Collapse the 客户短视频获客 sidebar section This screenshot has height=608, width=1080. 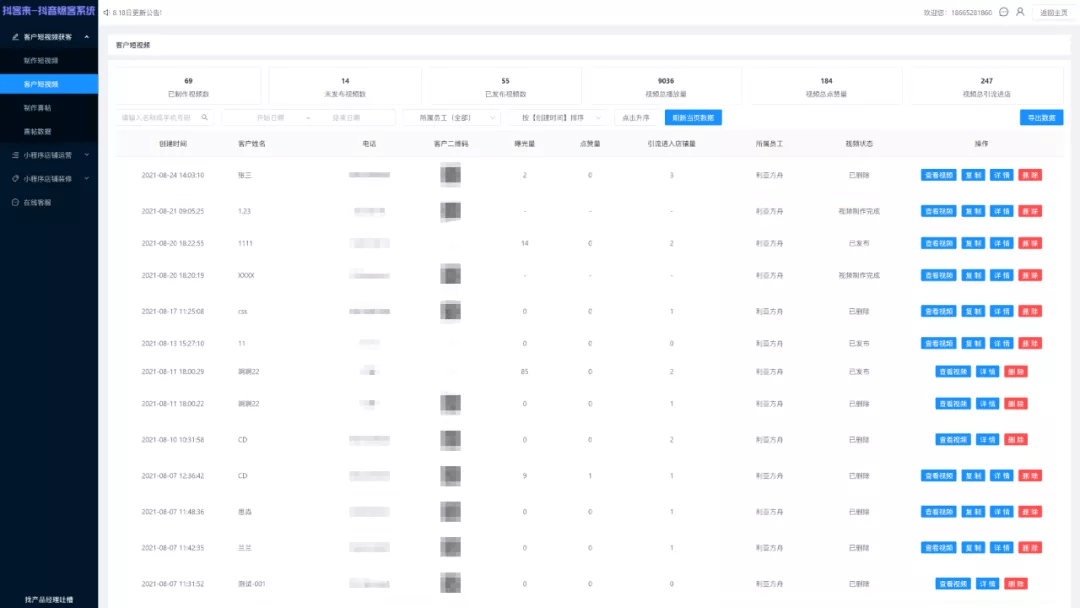click(x=87, y=37)
